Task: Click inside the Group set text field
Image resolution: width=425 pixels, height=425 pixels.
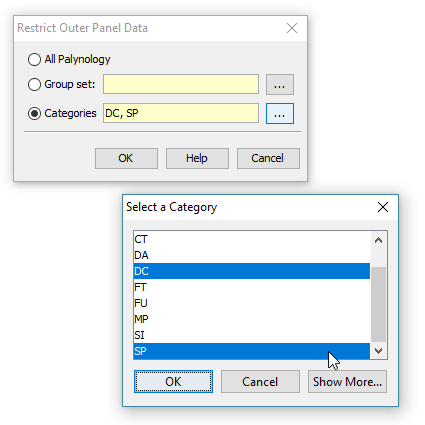Action: point(181,84)
